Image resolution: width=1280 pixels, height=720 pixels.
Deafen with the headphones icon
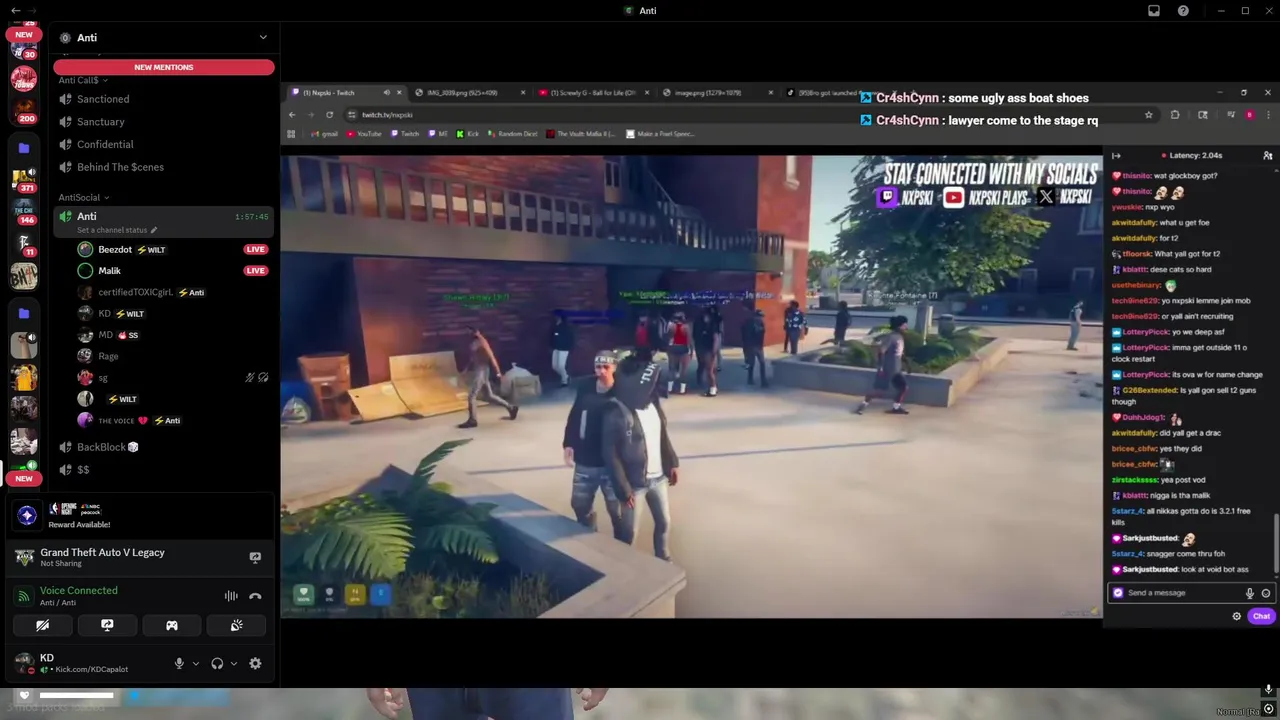[217, 663]
